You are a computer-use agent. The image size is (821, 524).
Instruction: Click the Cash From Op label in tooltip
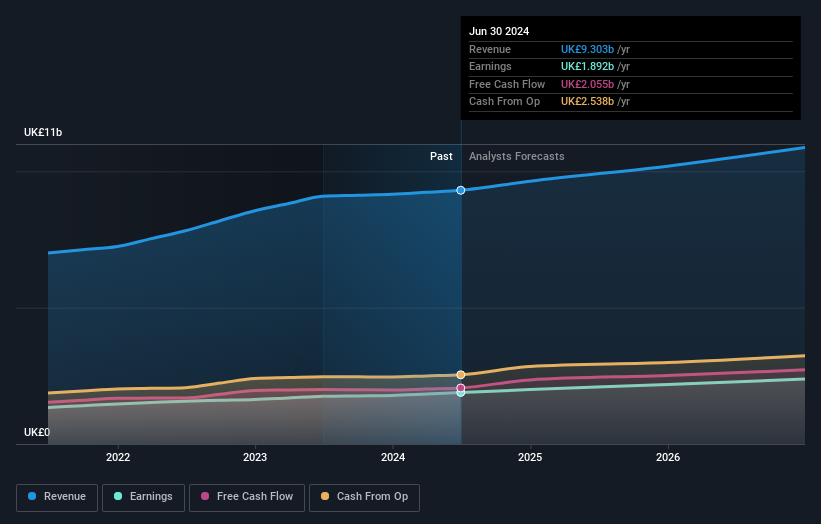coord(504,102)
